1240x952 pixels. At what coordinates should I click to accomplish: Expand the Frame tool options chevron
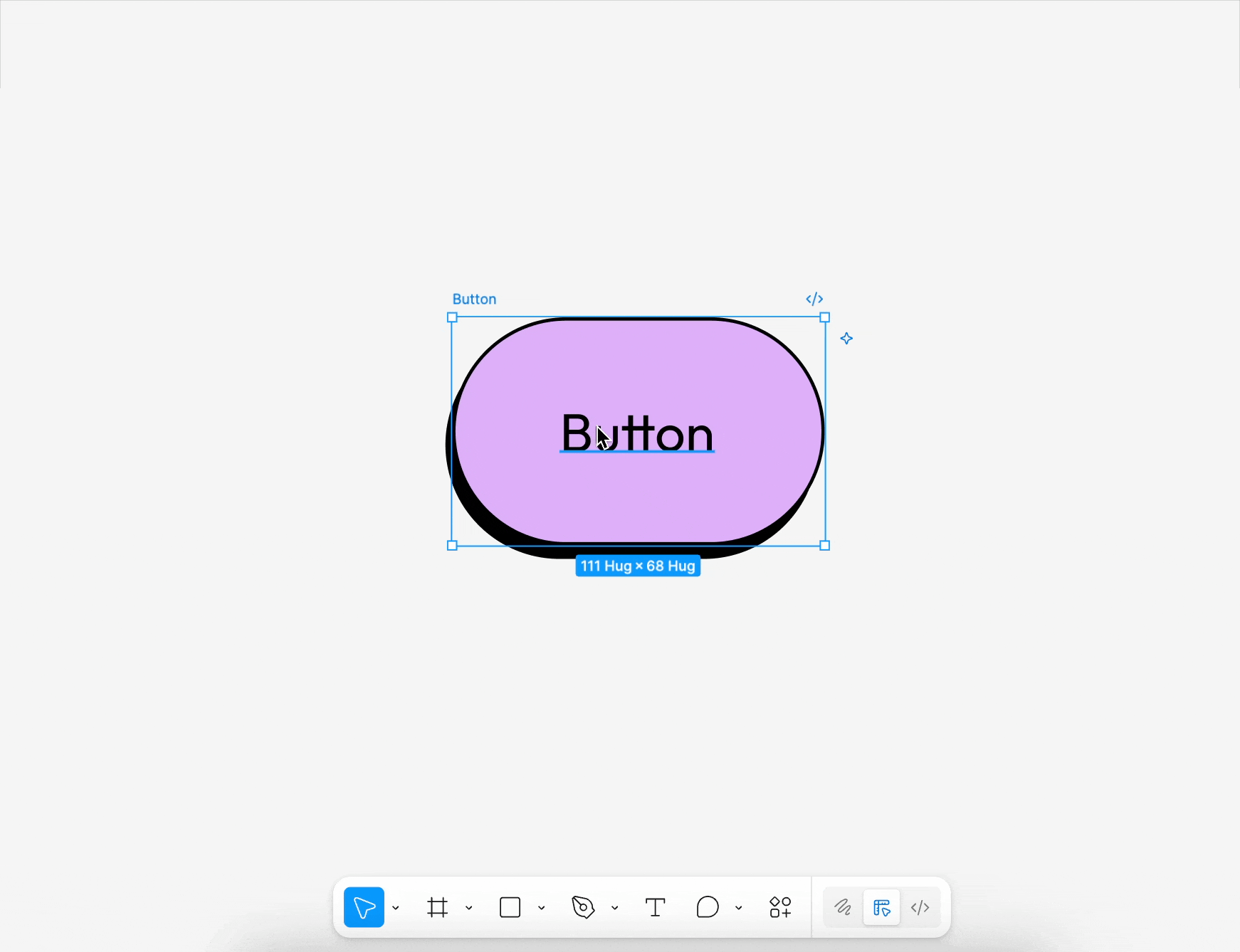tap(469, 908)
